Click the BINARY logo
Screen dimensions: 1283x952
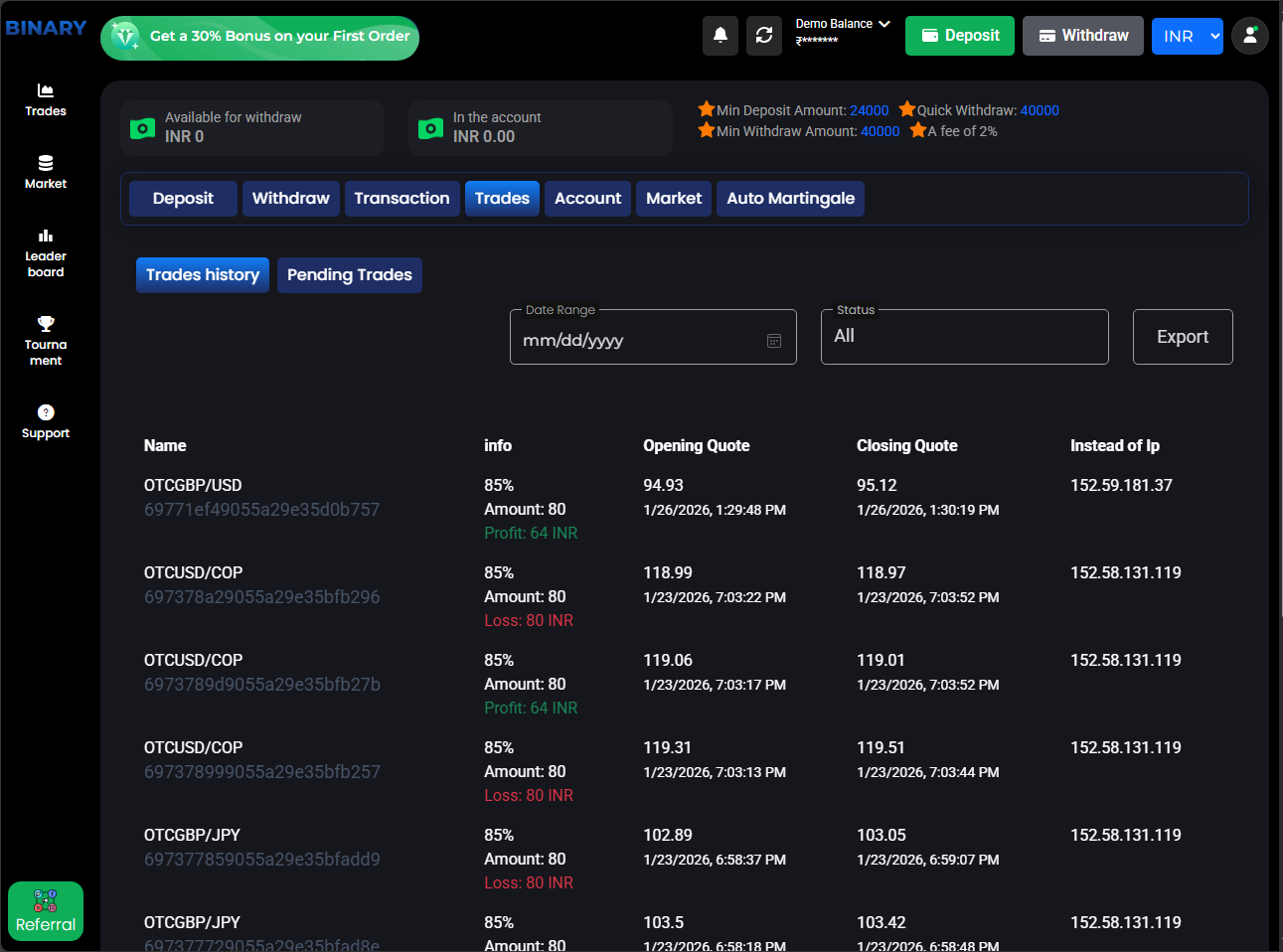pyautogui.click(x=46, y=28)
